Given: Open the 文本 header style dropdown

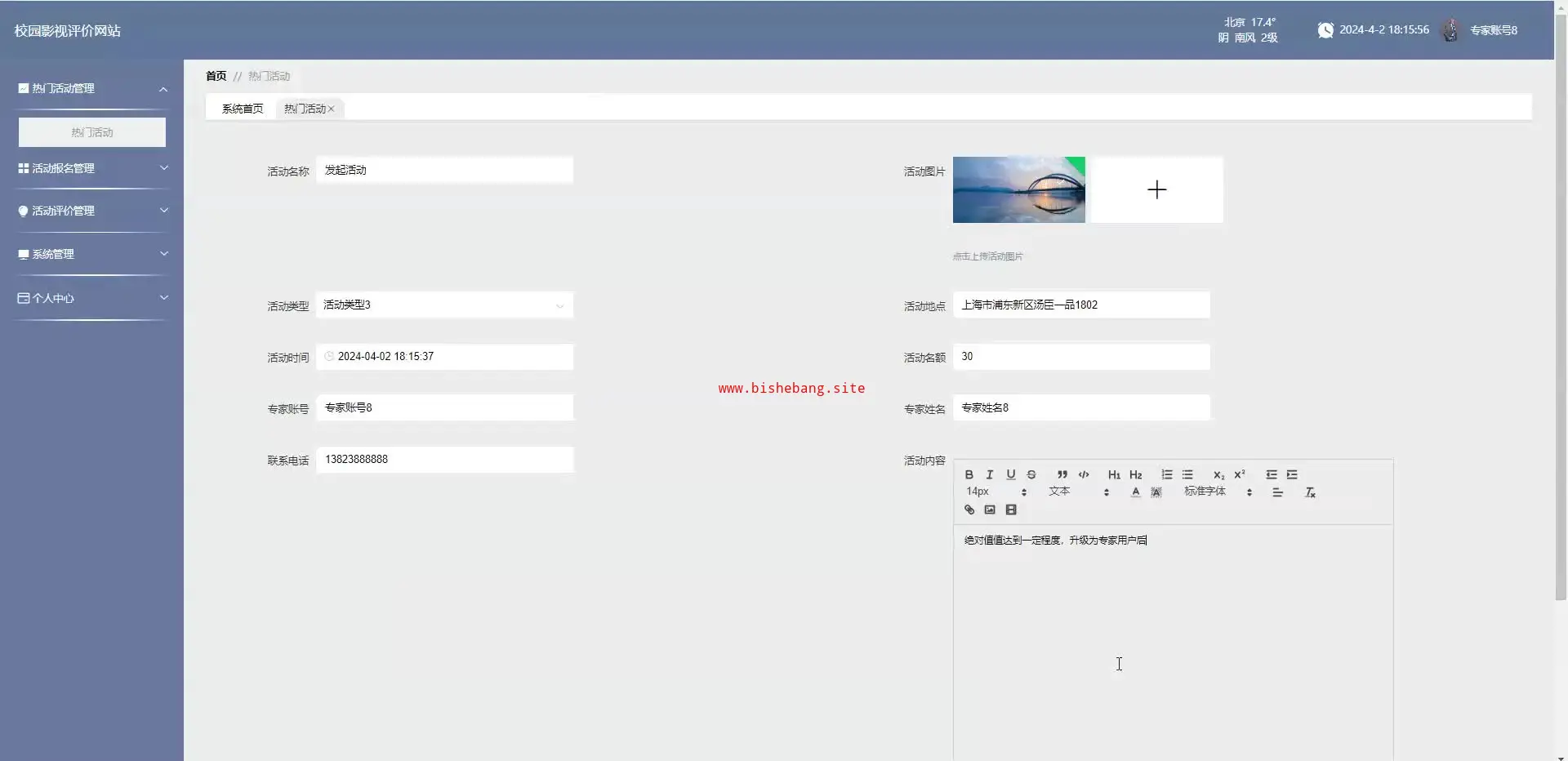Looking at the screenshot, I should (1079, 492).
